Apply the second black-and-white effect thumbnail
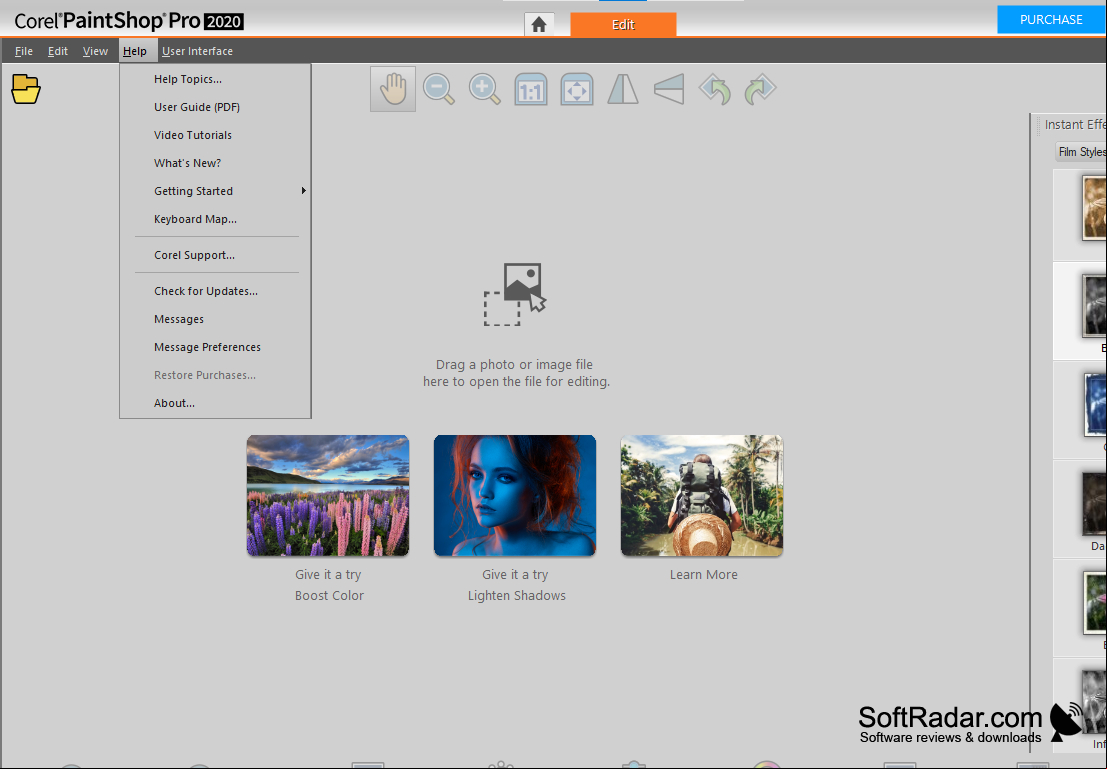 pos(1094,306)
